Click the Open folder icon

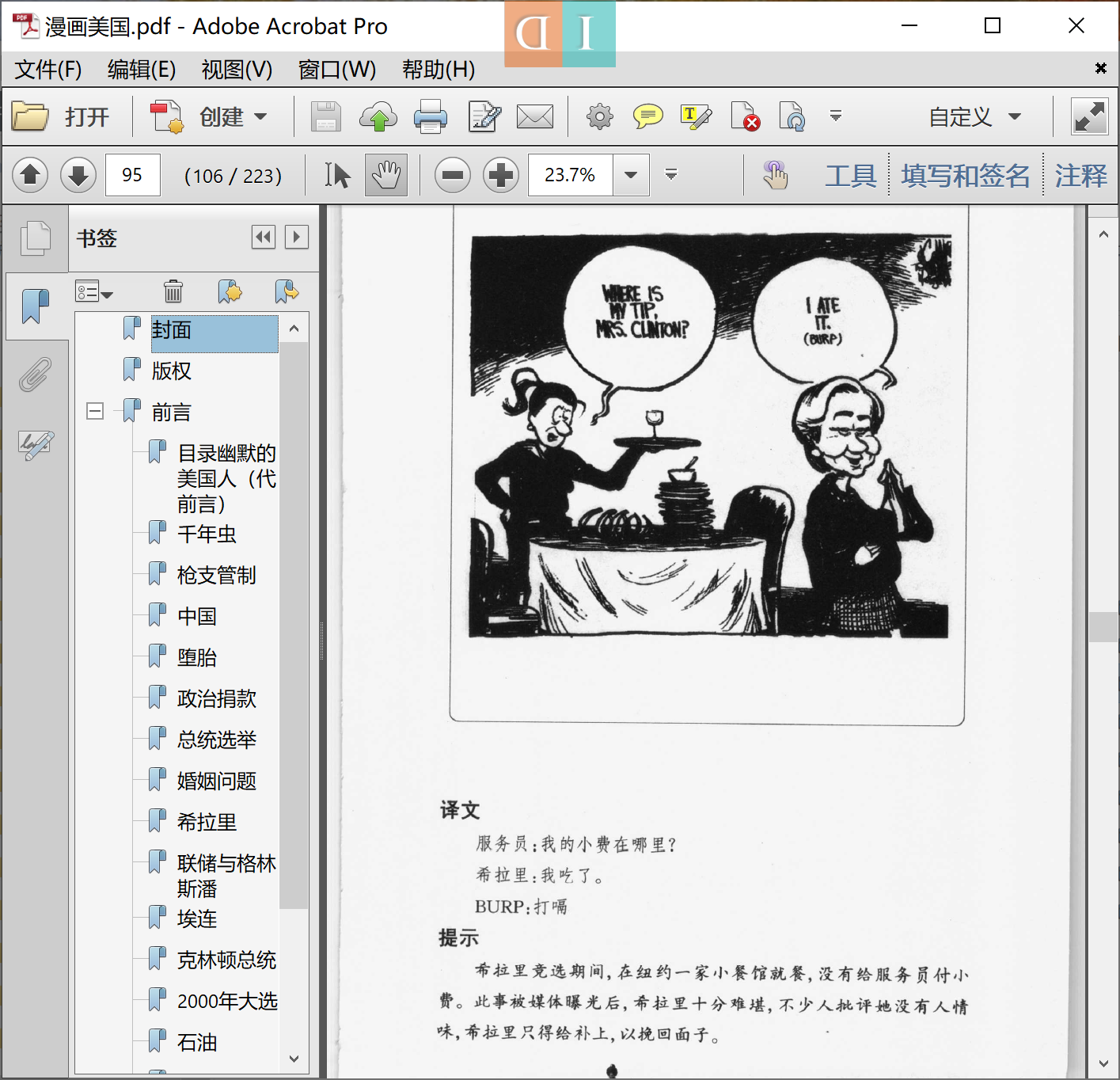(30, 117)
